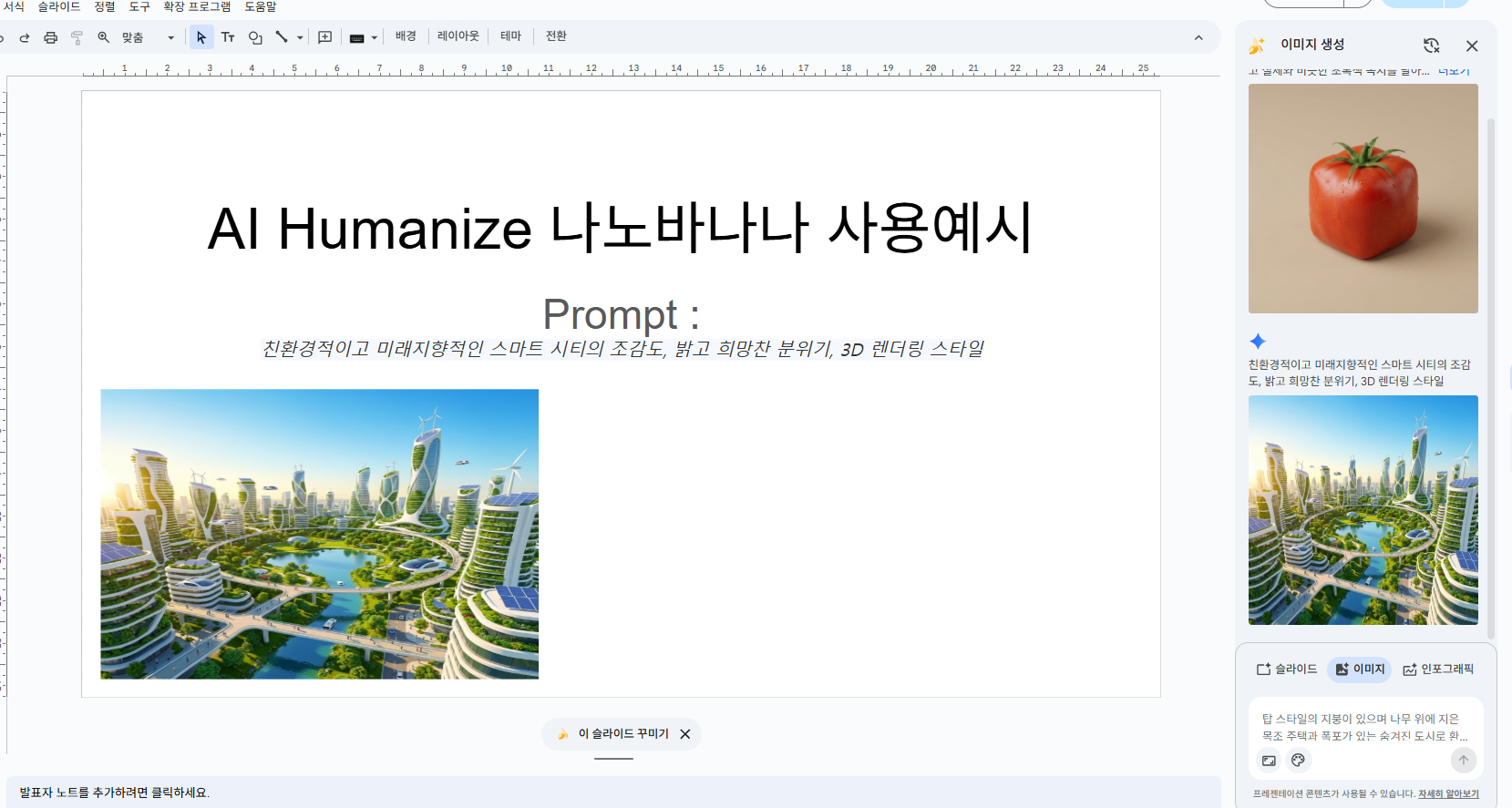Click the zoom magnifier icon
The image size is (1512, 808).
[x=104, y=37]
